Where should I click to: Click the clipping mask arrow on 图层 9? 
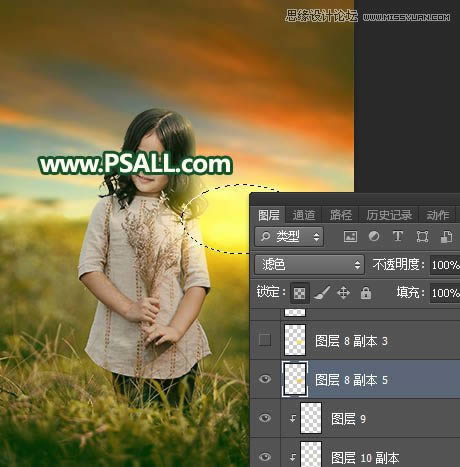coord(293,419)
